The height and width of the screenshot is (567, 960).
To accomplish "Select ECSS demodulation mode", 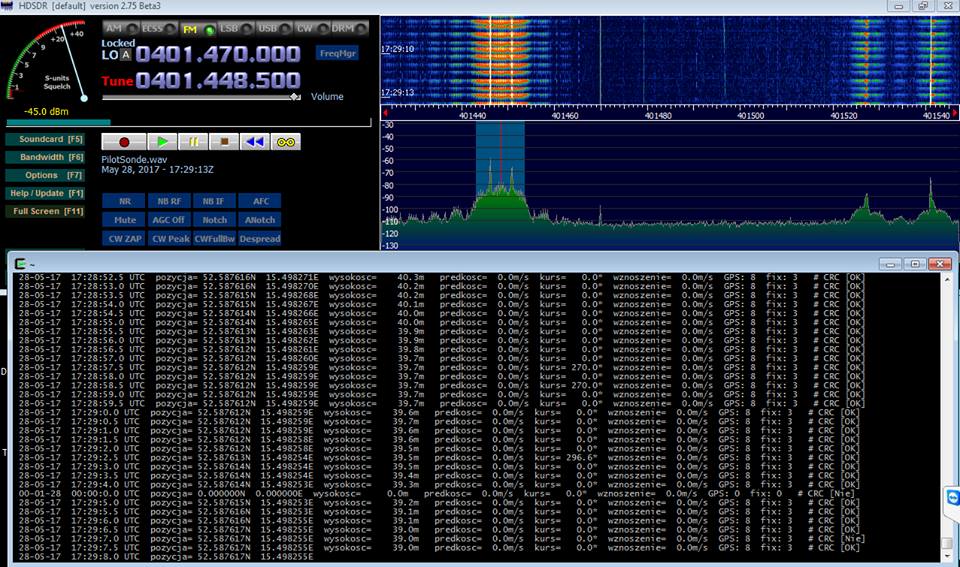I will [159, 28].
